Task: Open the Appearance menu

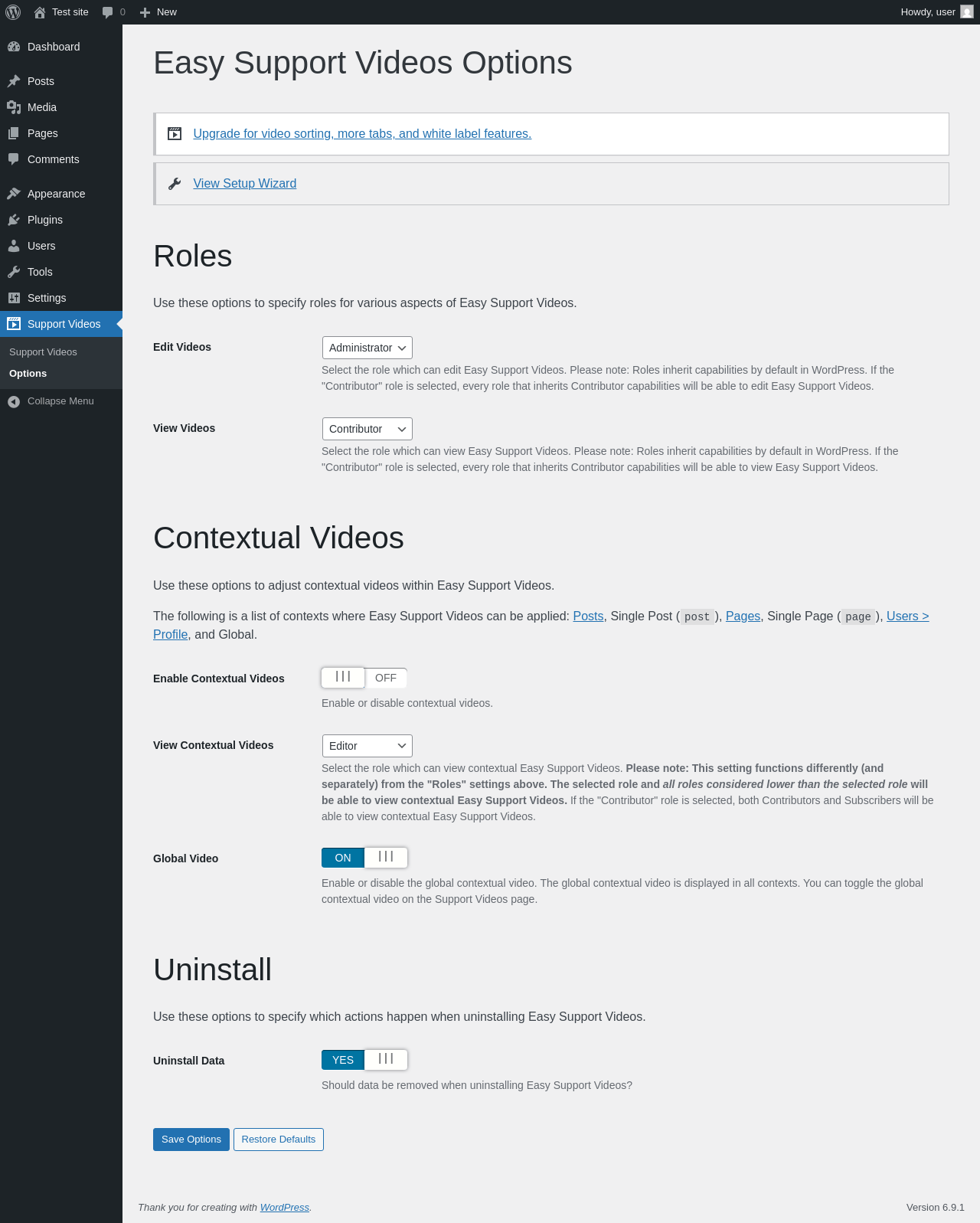Action: coord(61,194)
